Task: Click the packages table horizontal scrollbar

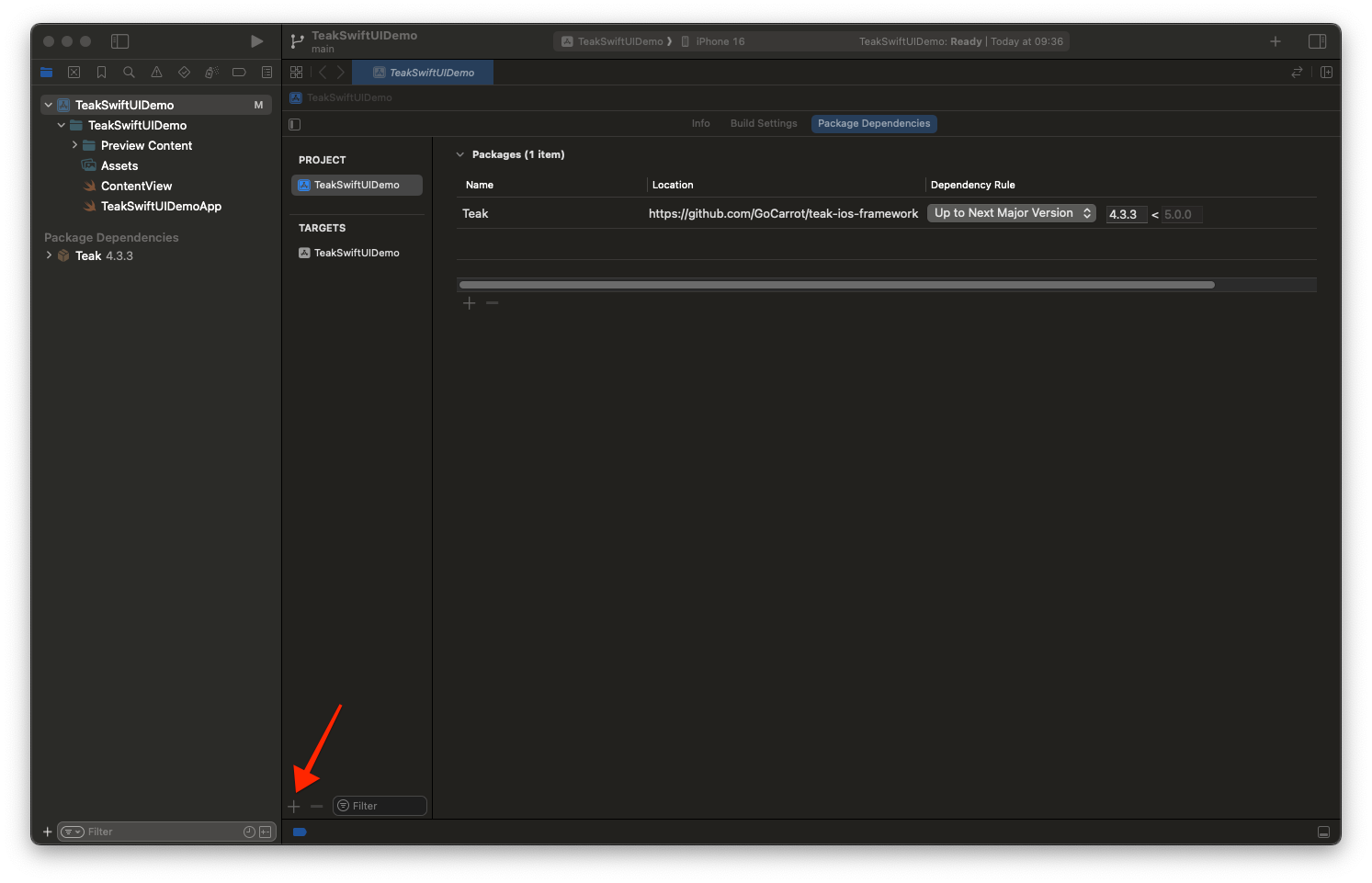Action: coord(836,285)
